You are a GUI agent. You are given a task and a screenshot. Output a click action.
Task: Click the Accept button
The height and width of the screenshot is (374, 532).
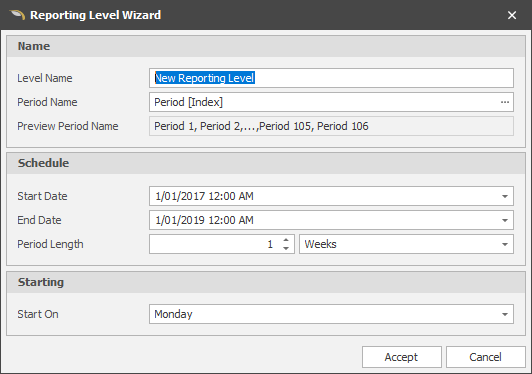[402, 357]
